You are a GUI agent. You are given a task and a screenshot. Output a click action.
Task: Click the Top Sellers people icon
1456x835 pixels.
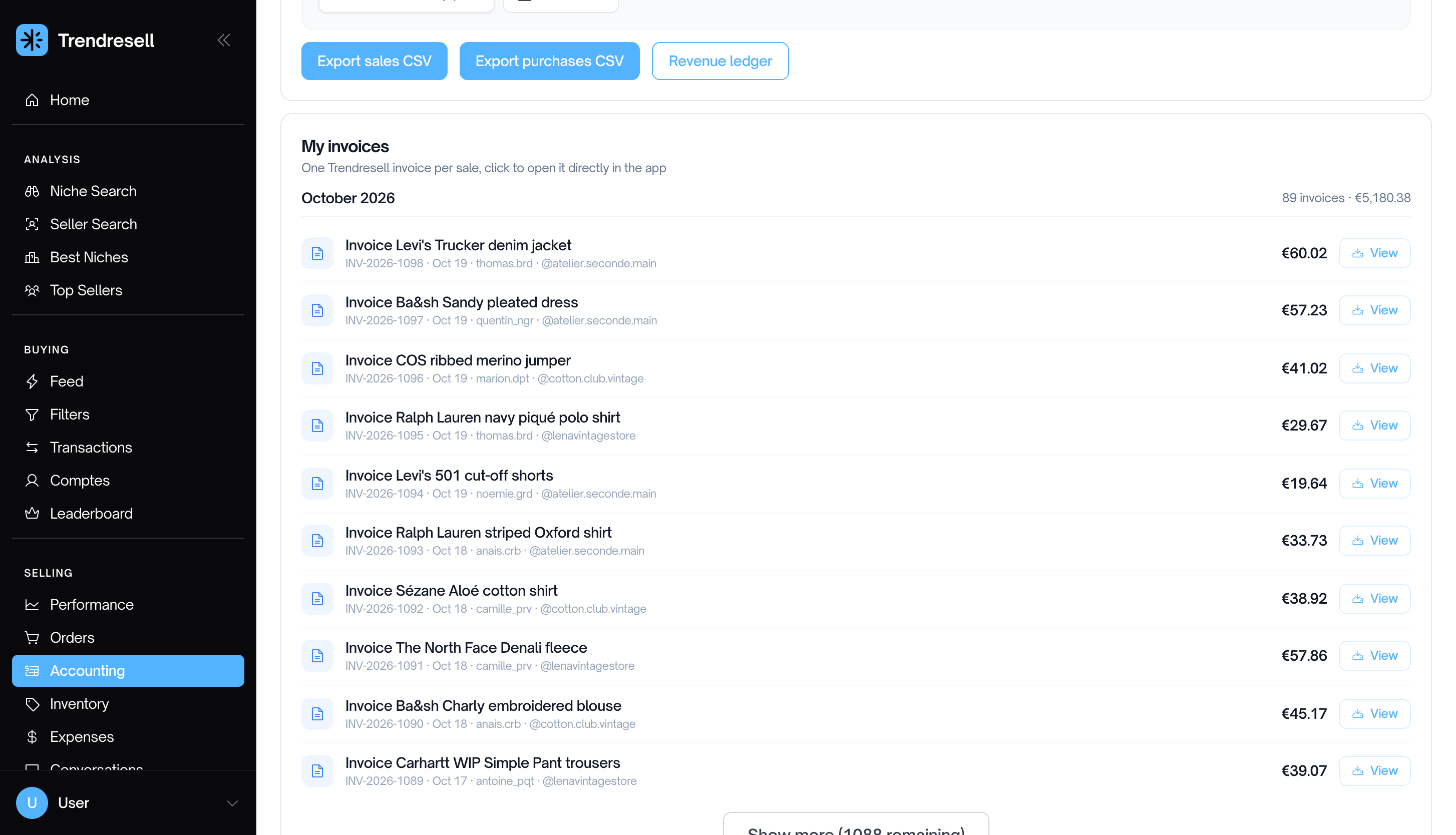[x=32, y=290]
